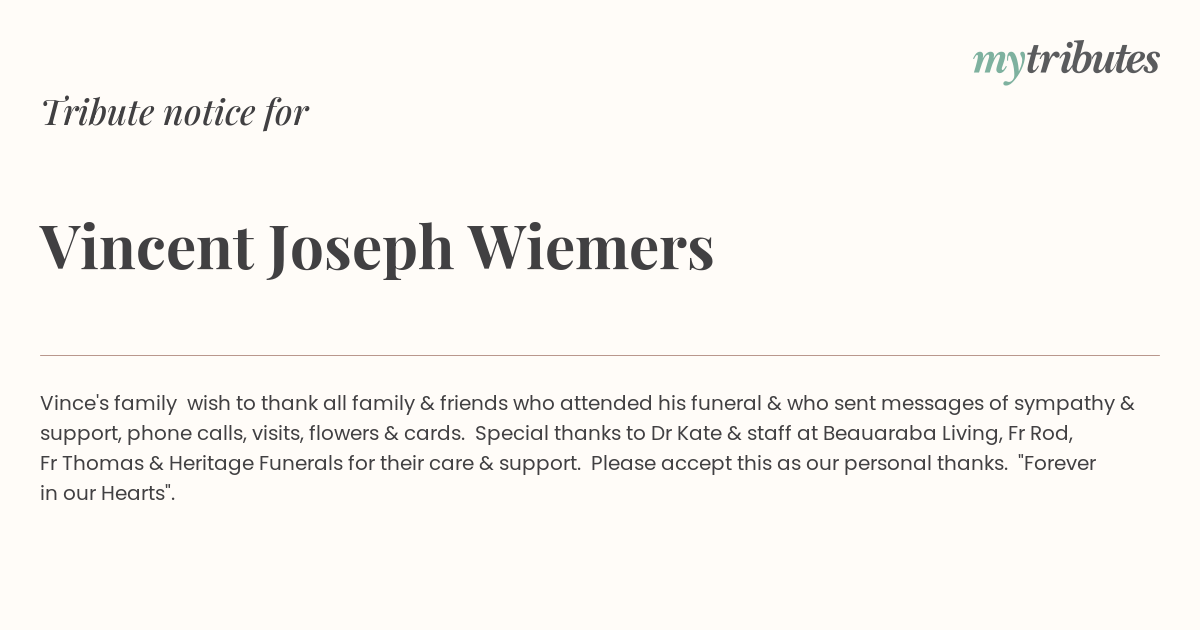
Task: Click "Please accept this as our personal thanks"
Action: click(799, 464)
